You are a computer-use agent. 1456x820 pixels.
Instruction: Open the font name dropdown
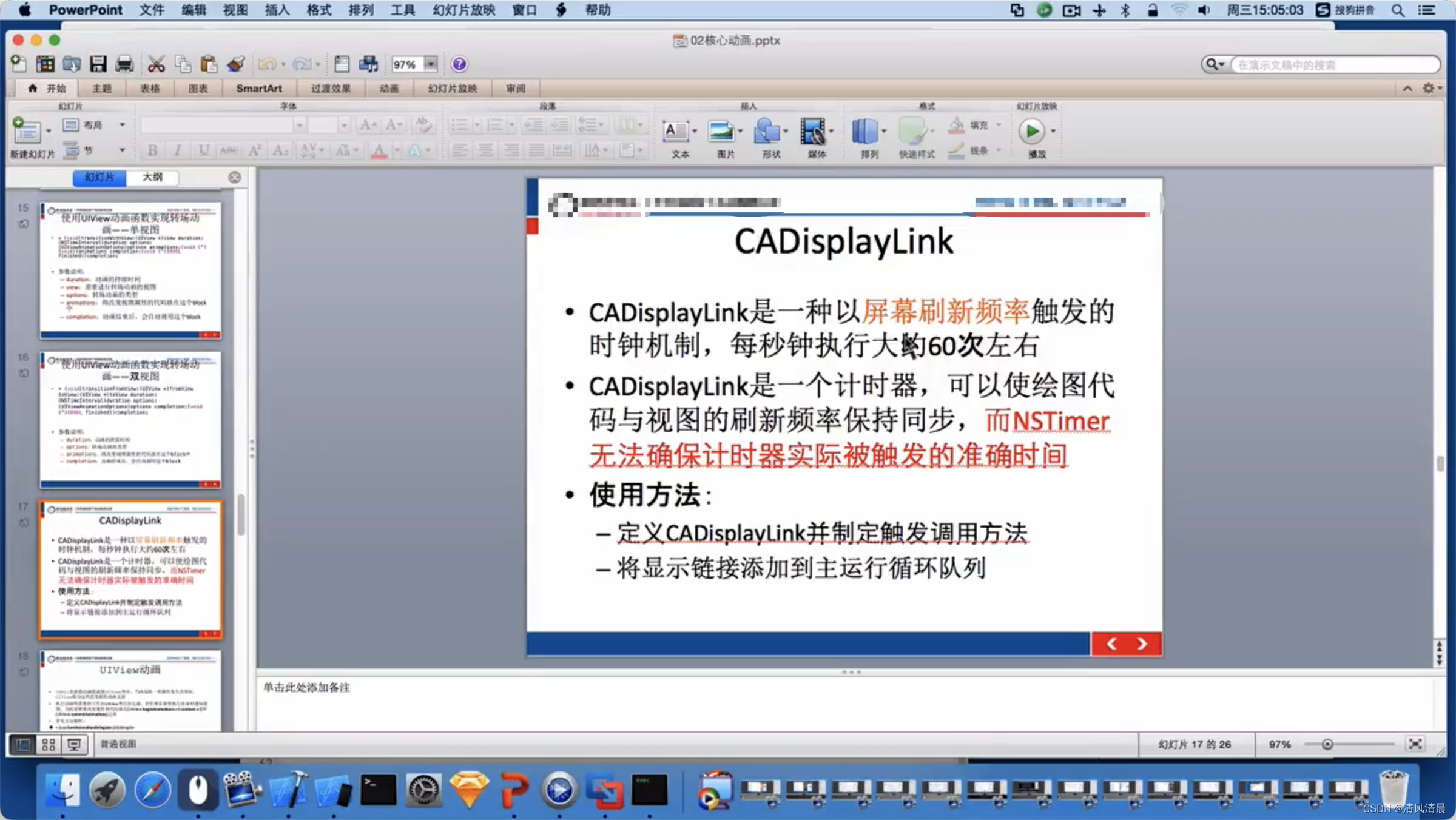(x=299, y=125)
